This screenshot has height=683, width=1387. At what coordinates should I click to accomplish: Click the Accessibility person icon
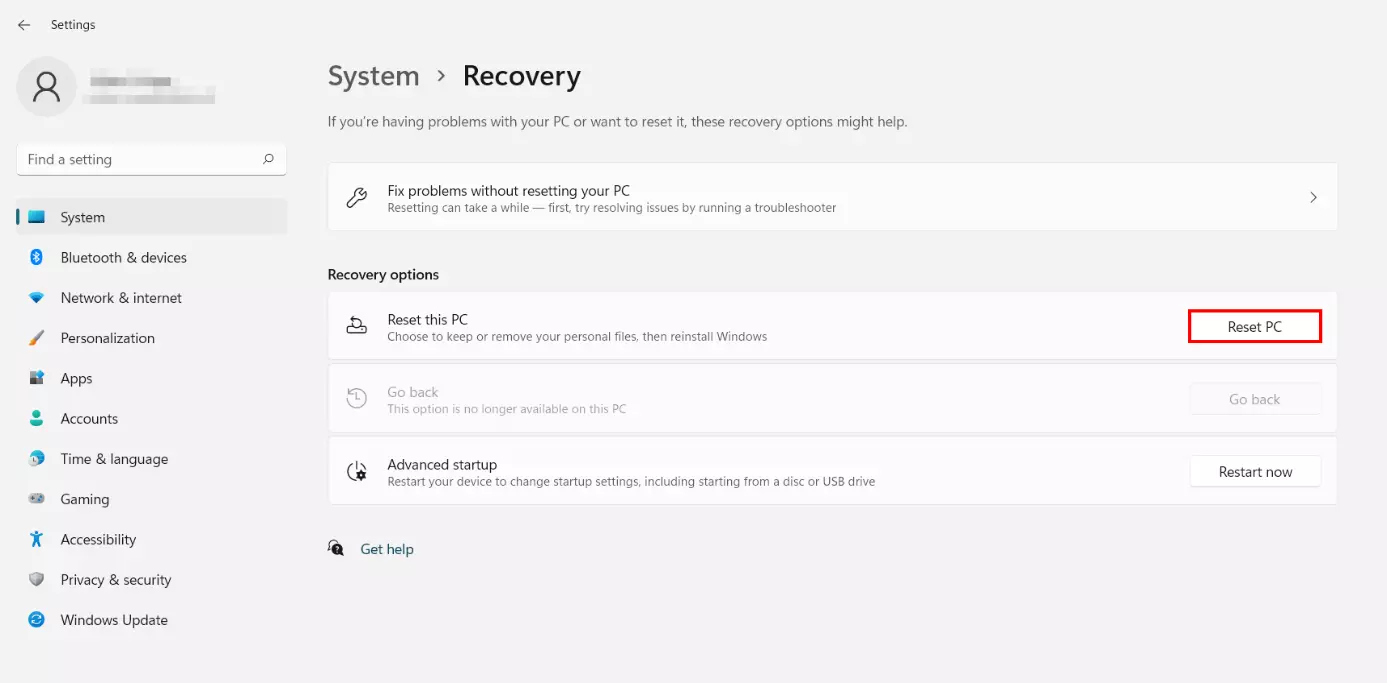click(x=37, y=540)
